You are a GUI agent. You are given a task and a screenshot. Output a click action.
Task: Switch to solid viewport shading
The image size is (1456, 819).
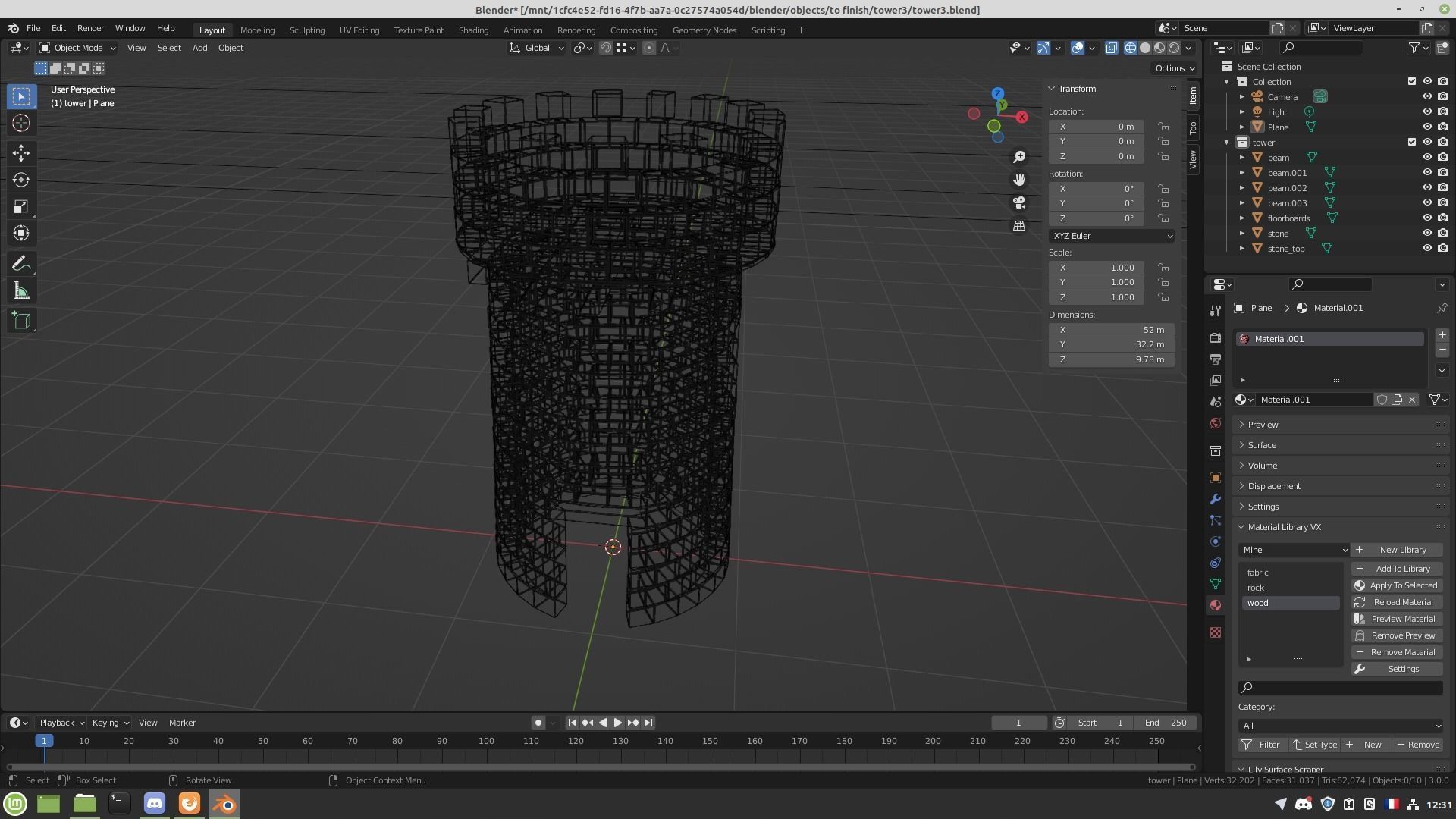click(1145, 48)
